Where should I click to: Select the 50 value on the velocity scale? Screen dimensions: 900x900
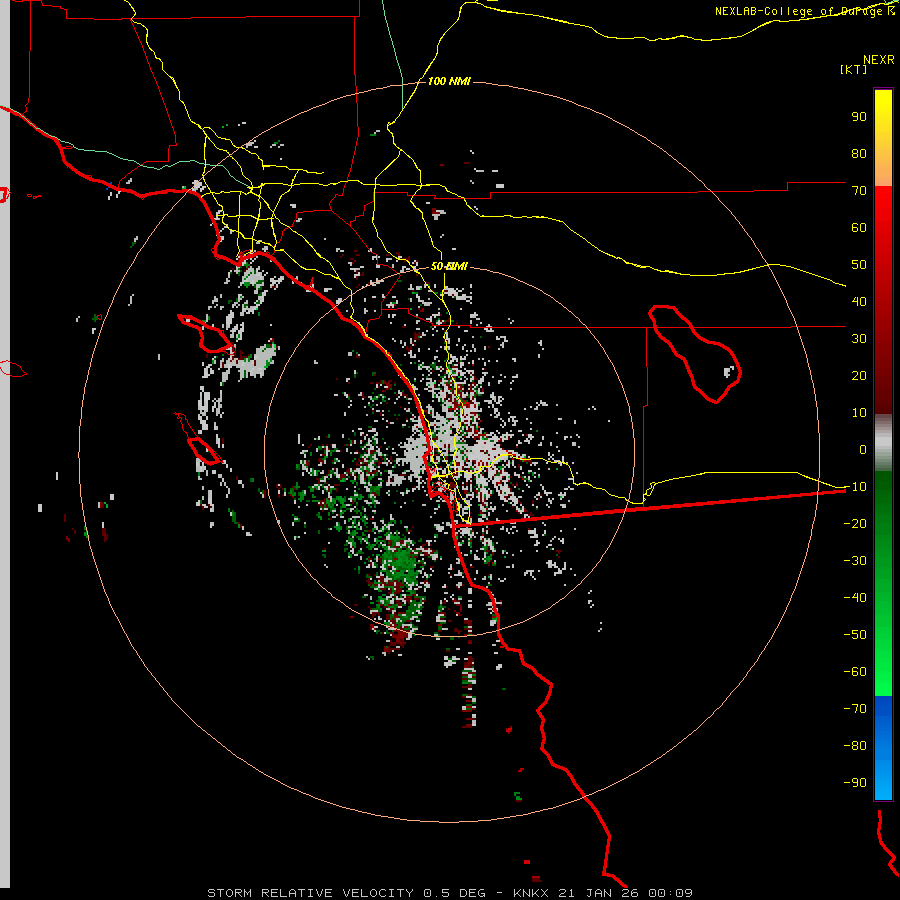(859, 265)
